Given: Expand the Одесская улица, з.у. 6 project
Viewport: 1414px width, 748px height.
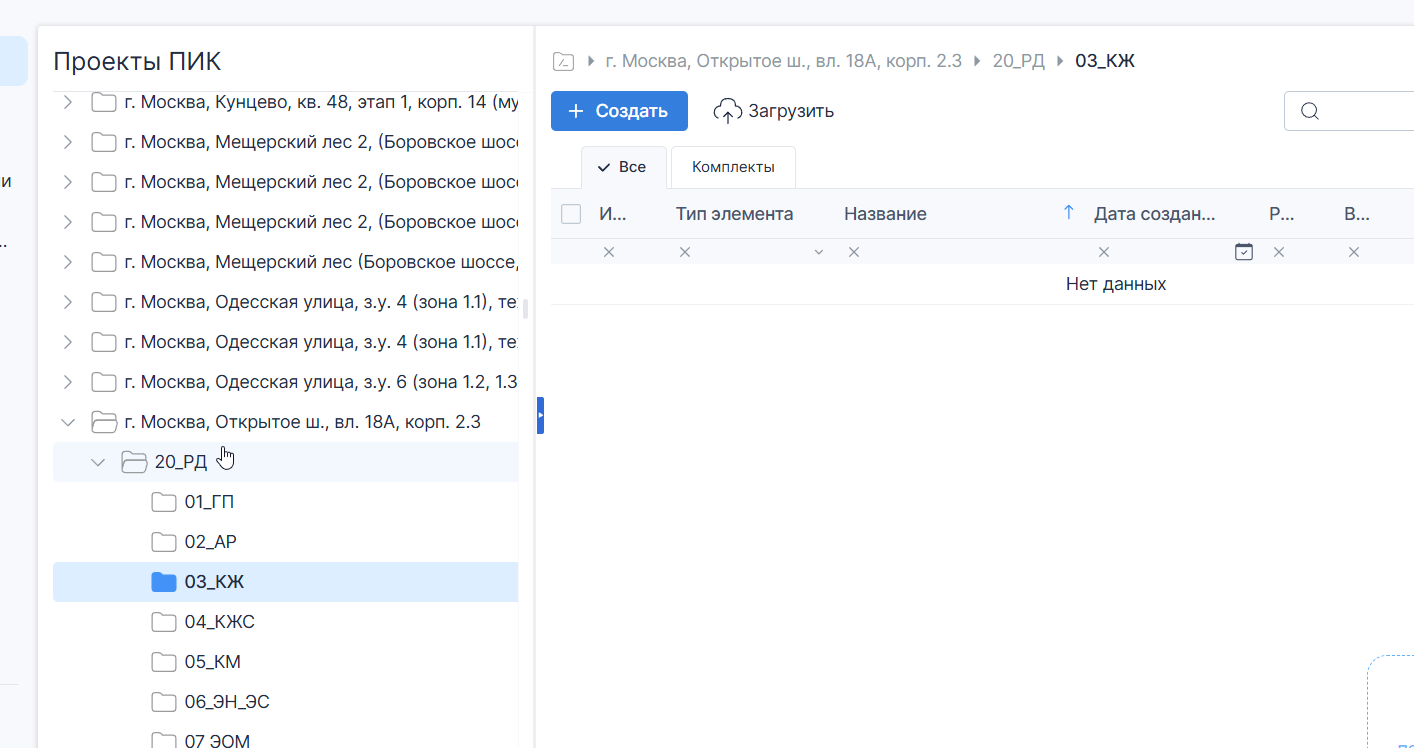Looking at the screenshot, I should click(x=67, y=382).
